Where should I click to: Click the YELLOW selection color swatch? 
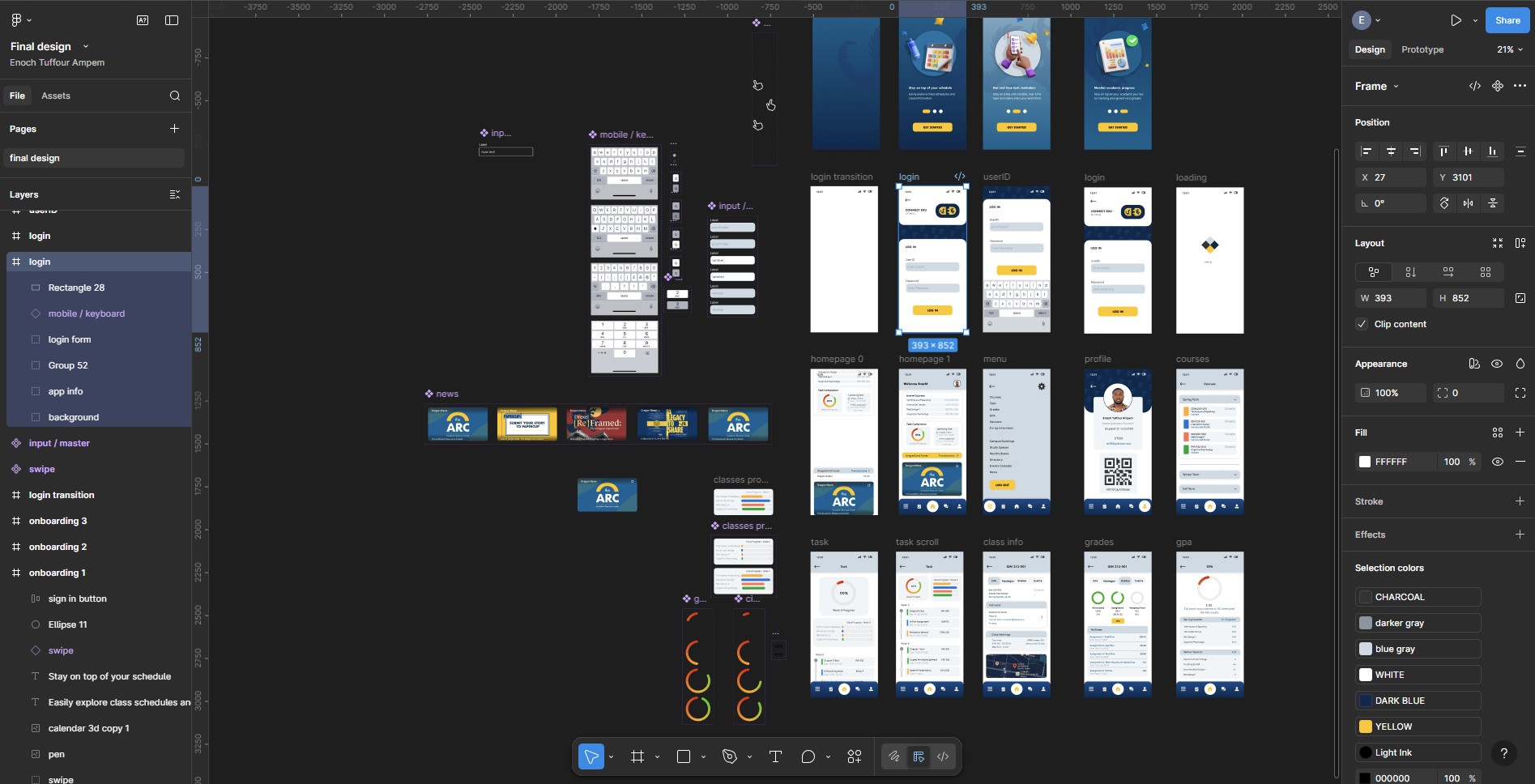pyautogui.click(x=1366, y=726)
